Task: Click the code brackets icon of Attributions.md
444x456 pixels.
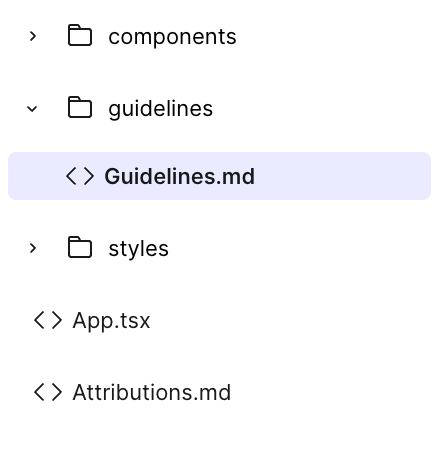Action: [x=48, y=392]
